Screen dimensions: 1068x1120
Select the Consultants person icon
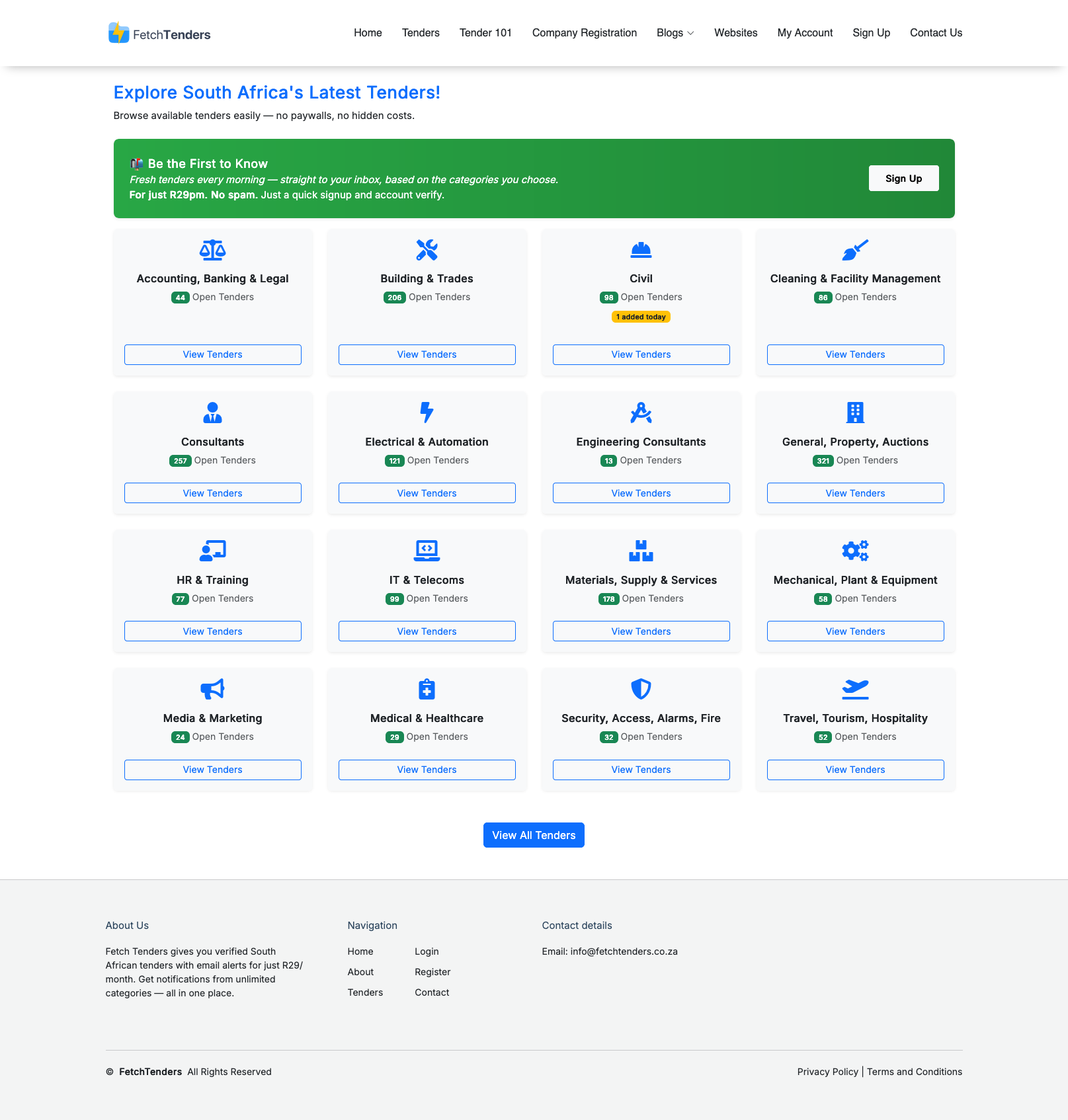[x=212, y=413]
